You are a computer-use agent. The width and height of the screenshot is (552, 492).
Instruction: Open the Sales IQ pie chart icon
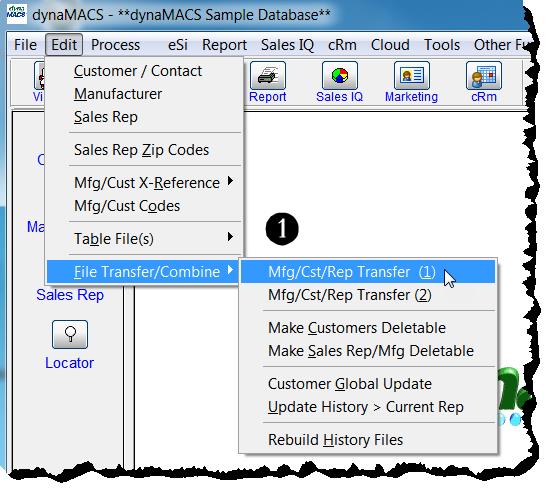340,75
